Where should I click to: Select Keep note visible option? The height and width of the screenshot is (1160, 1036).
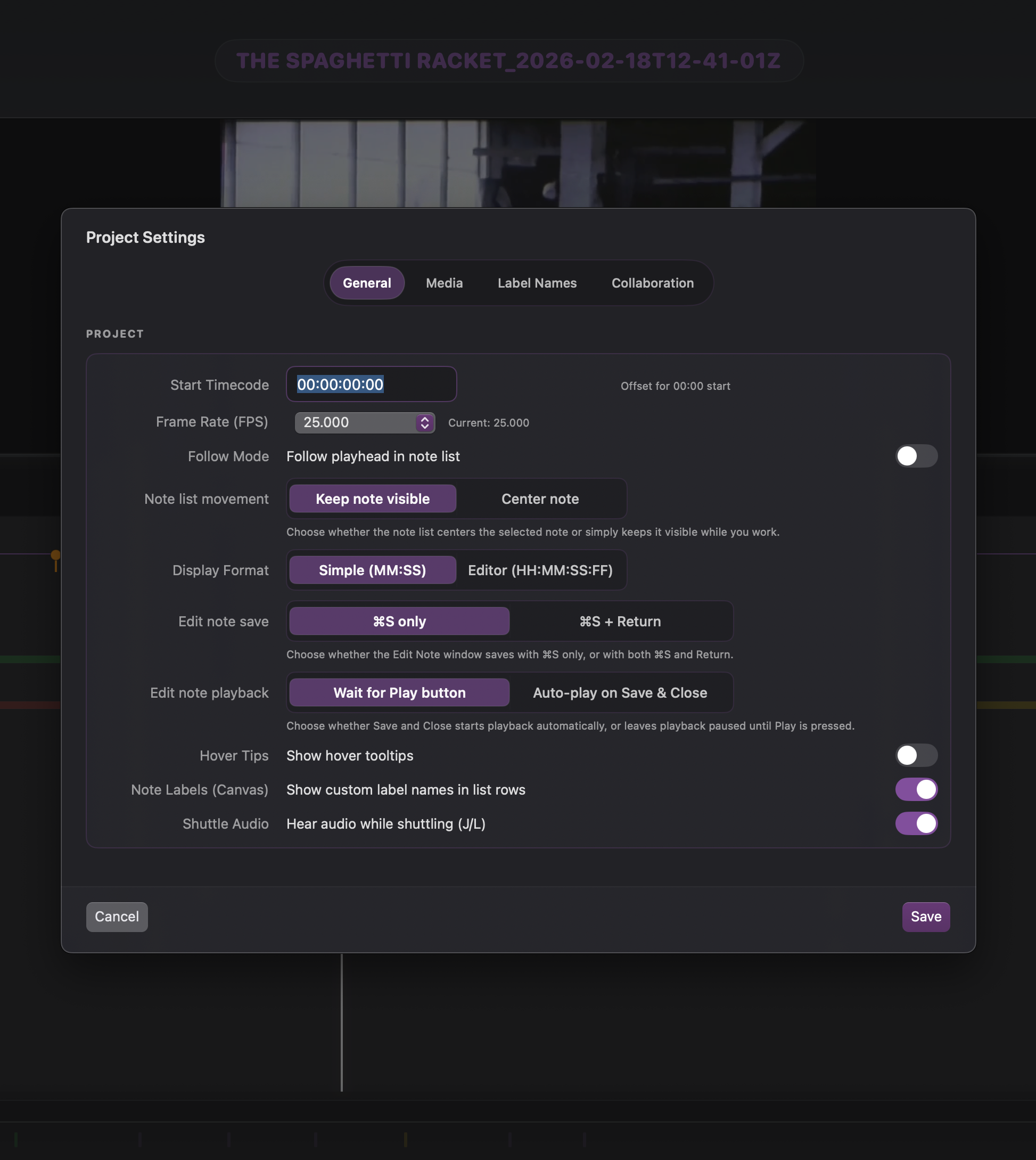click(373, 499)
